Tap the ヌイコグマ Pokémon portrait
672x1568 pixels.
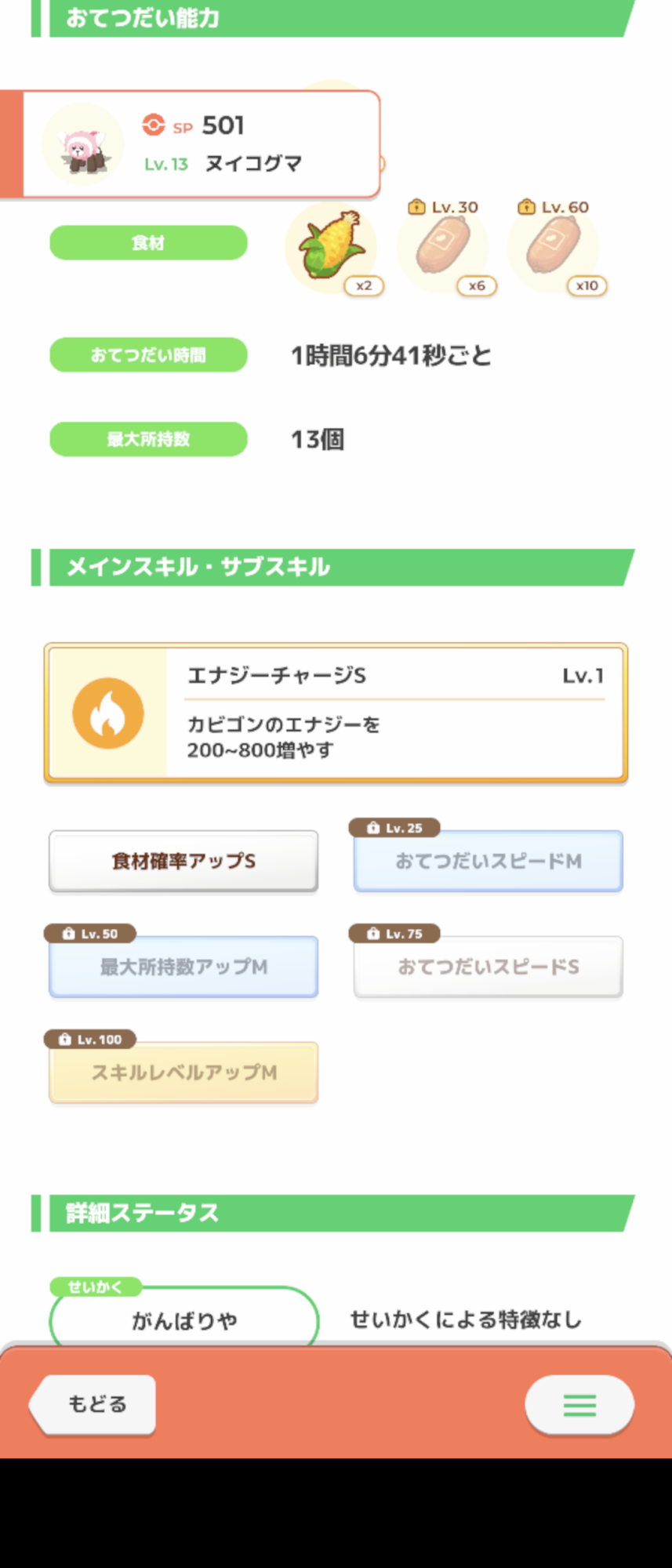[x=82, y=145]
